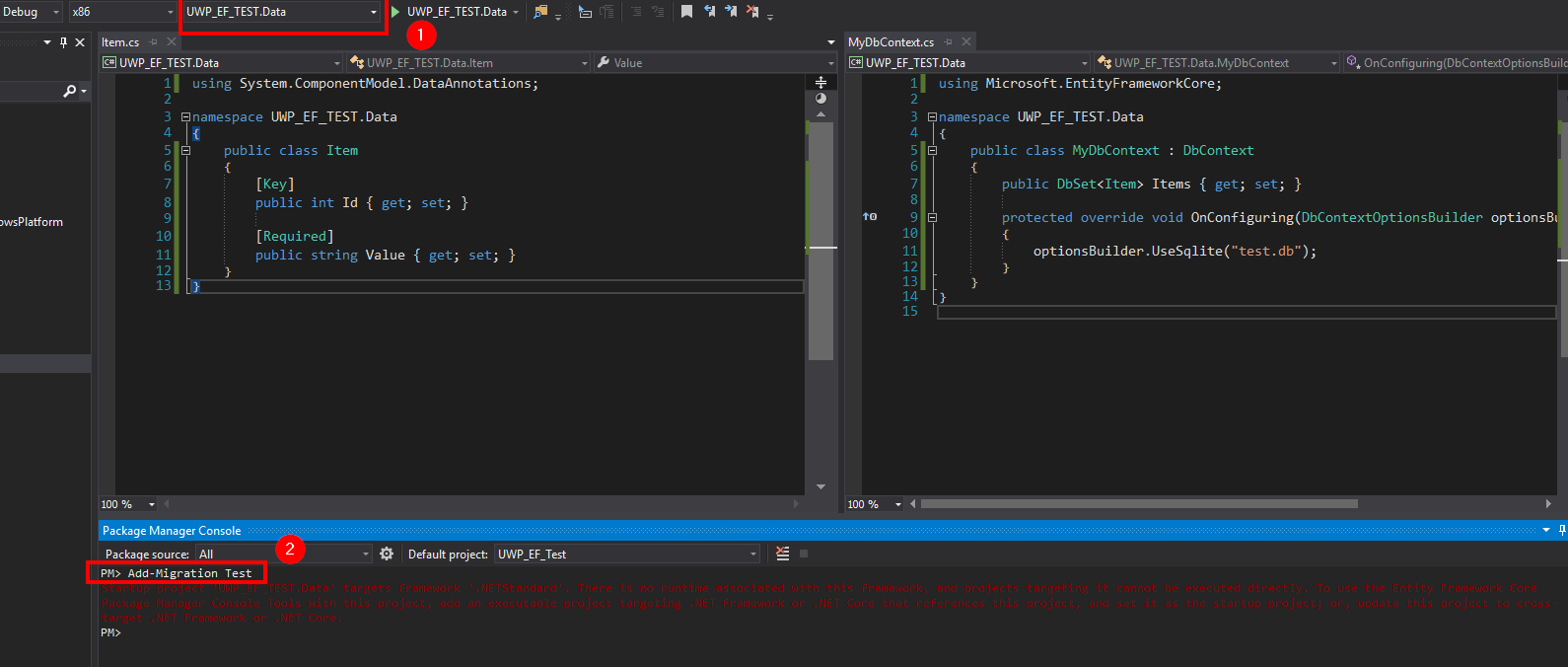Open Package Manager Console window options menu
This screenshot has width=1568, height=667.
pyautogui.click(x=1546, y=530)
